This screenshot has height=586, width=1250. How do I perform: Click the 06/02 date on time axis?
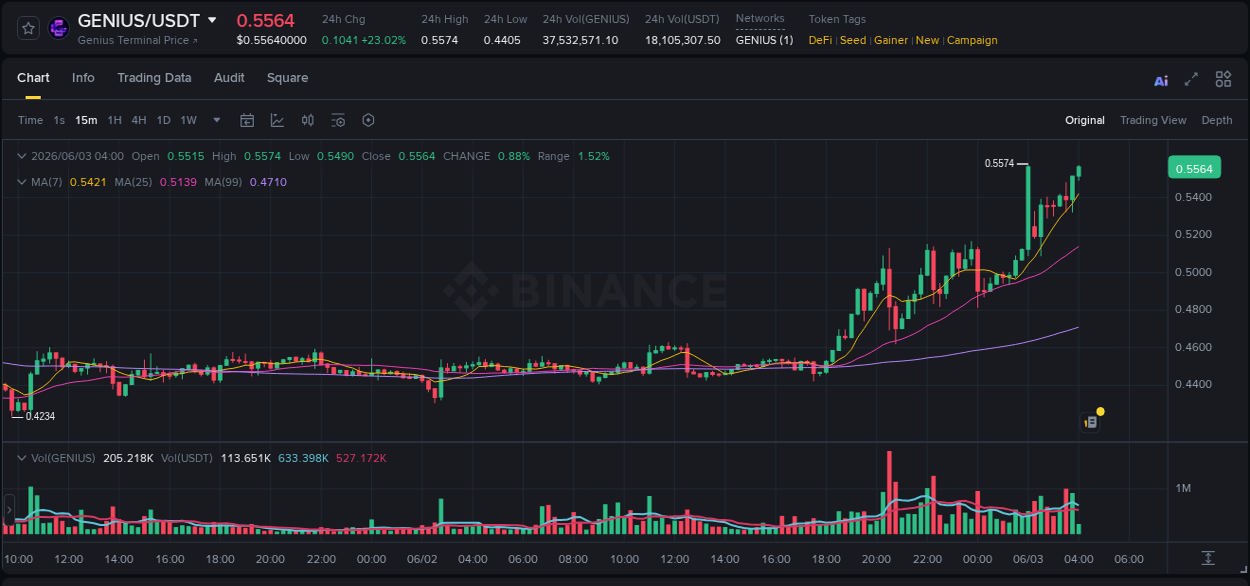422,559
